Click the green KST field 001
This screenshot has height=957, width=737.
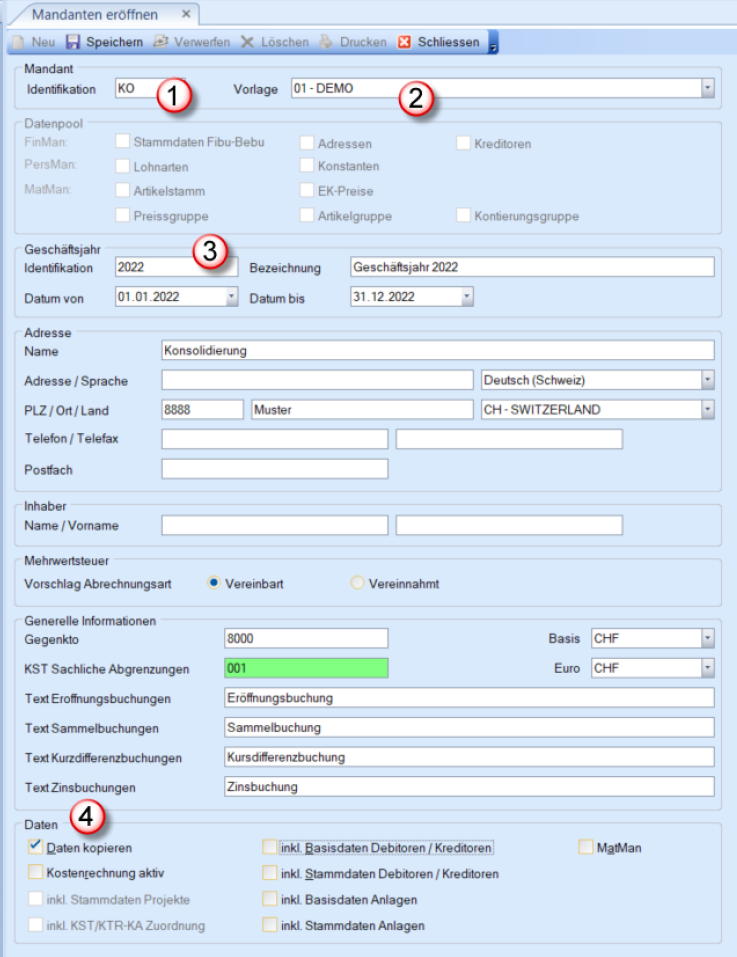(306, 668)
